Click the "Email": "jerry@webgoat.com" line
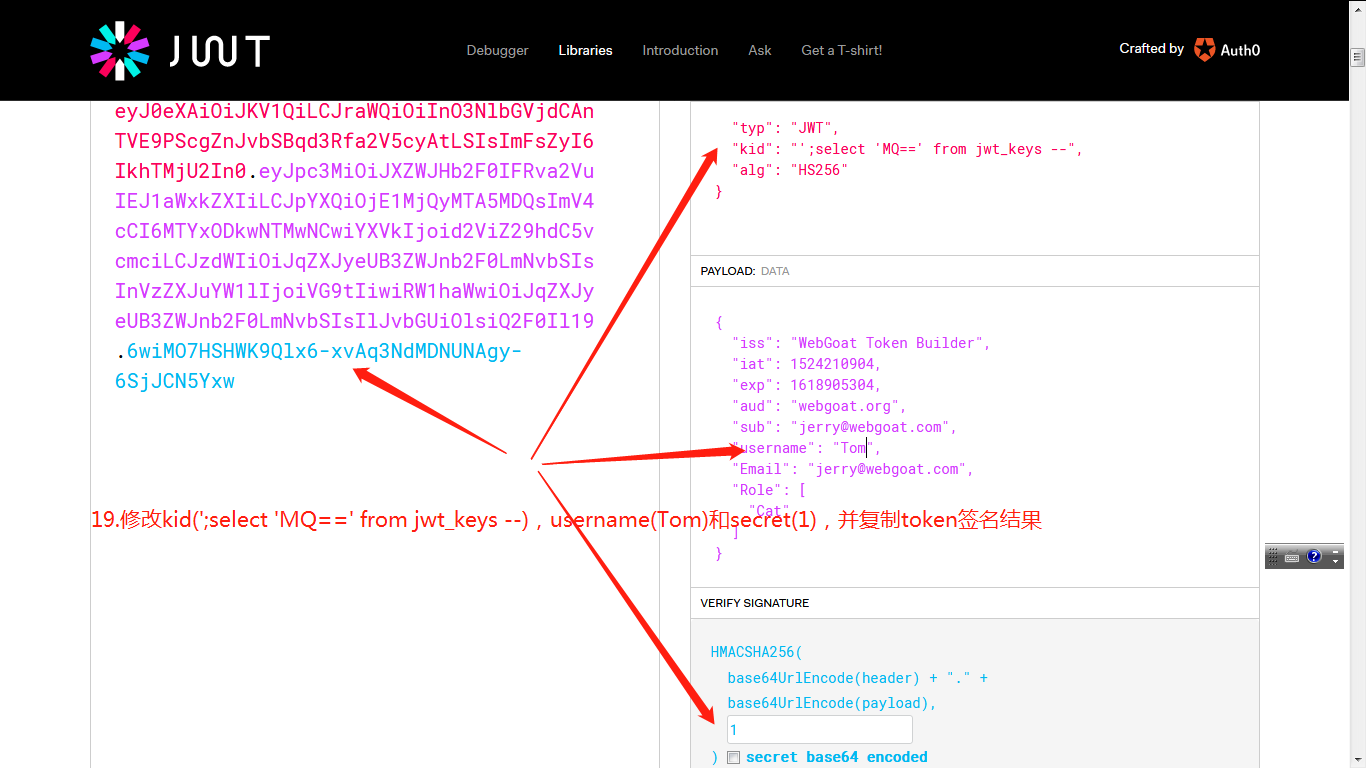Viewport: 1366px width, 768px height. 853,469
